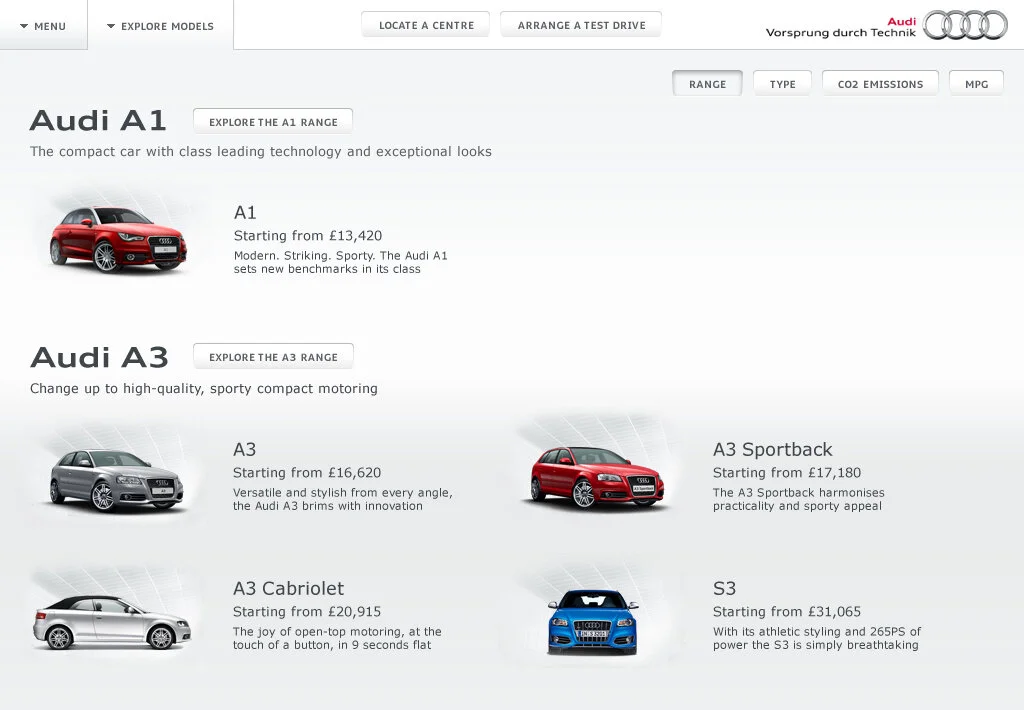Click 'The compact car with class leading technology' tagline
1024x710 pixels.
point(261,152)
